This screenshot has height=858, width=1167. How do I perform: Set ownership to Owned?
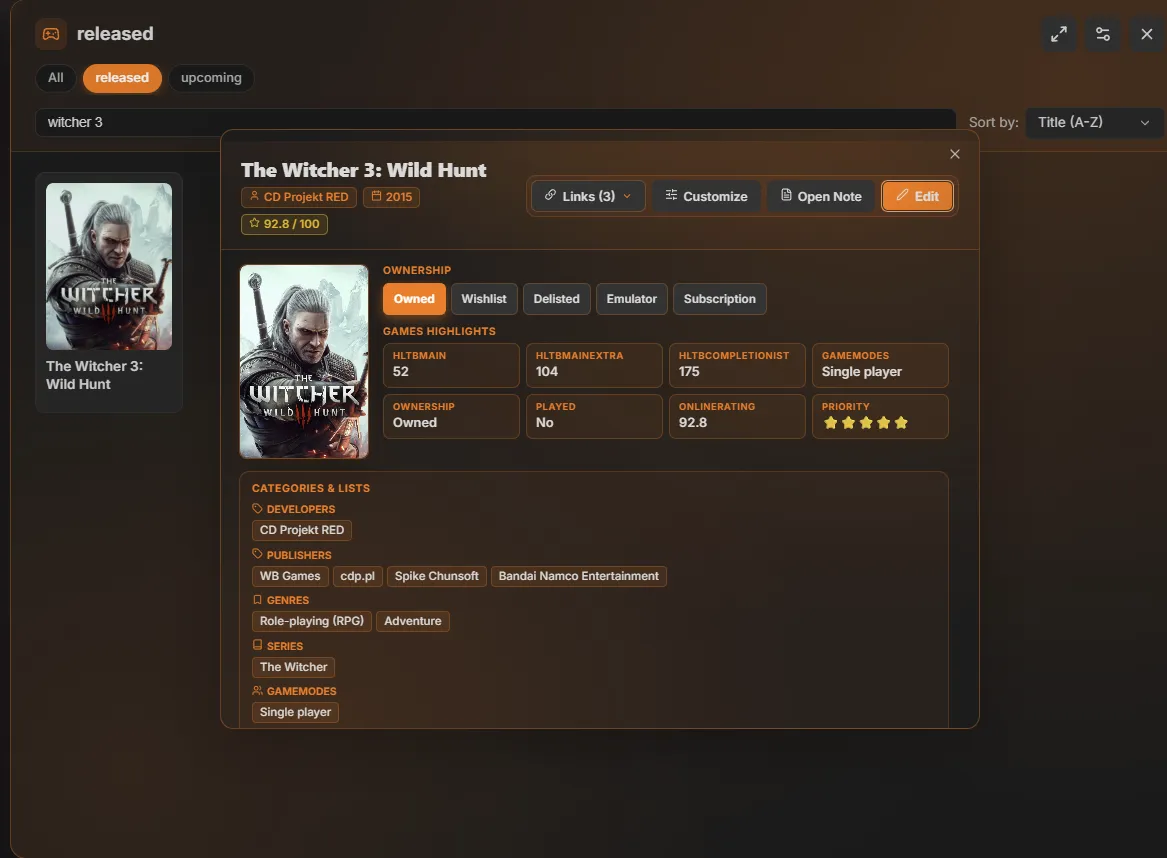point(414,299)
